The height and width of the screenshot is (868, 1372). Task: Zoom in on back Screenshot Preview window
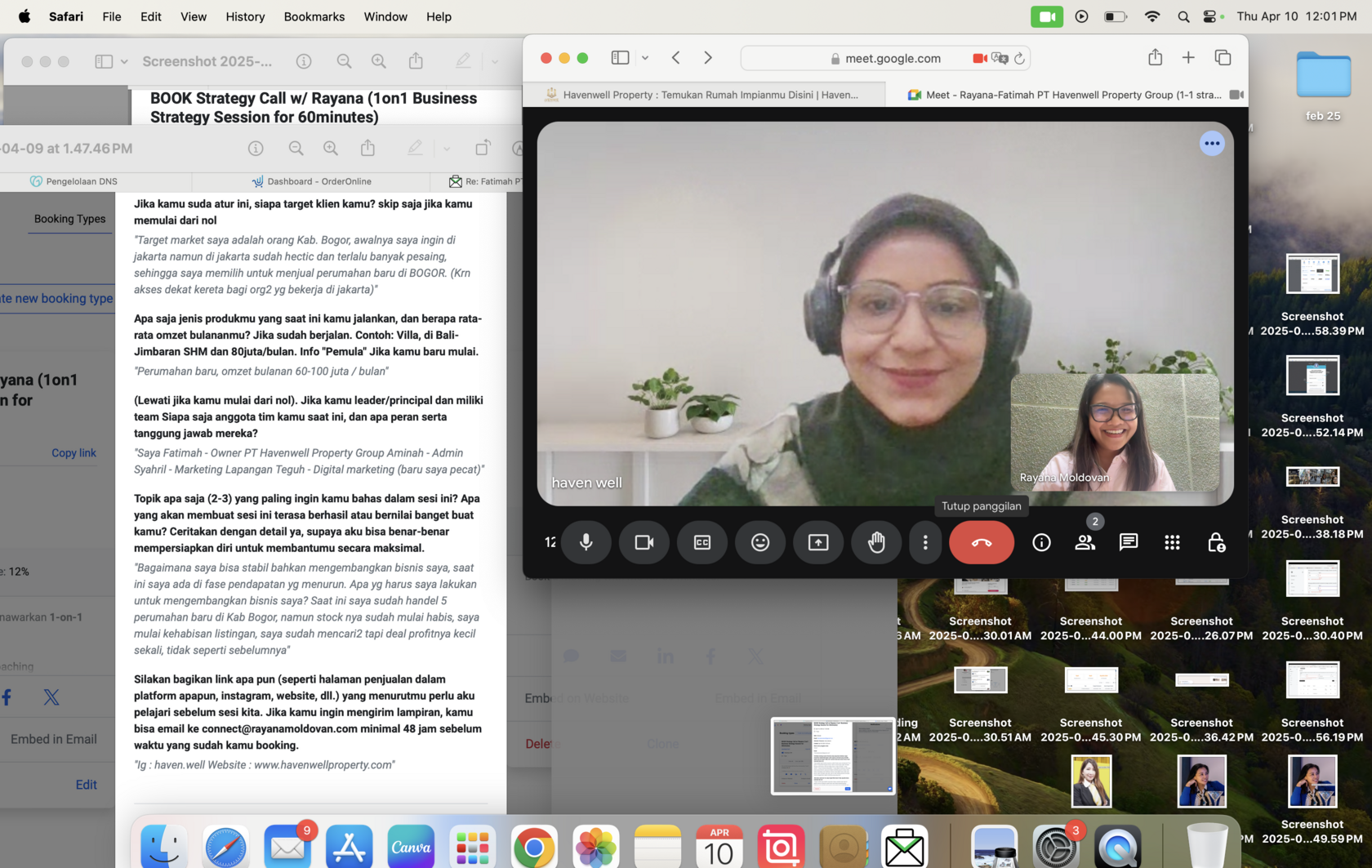point(379,61)
